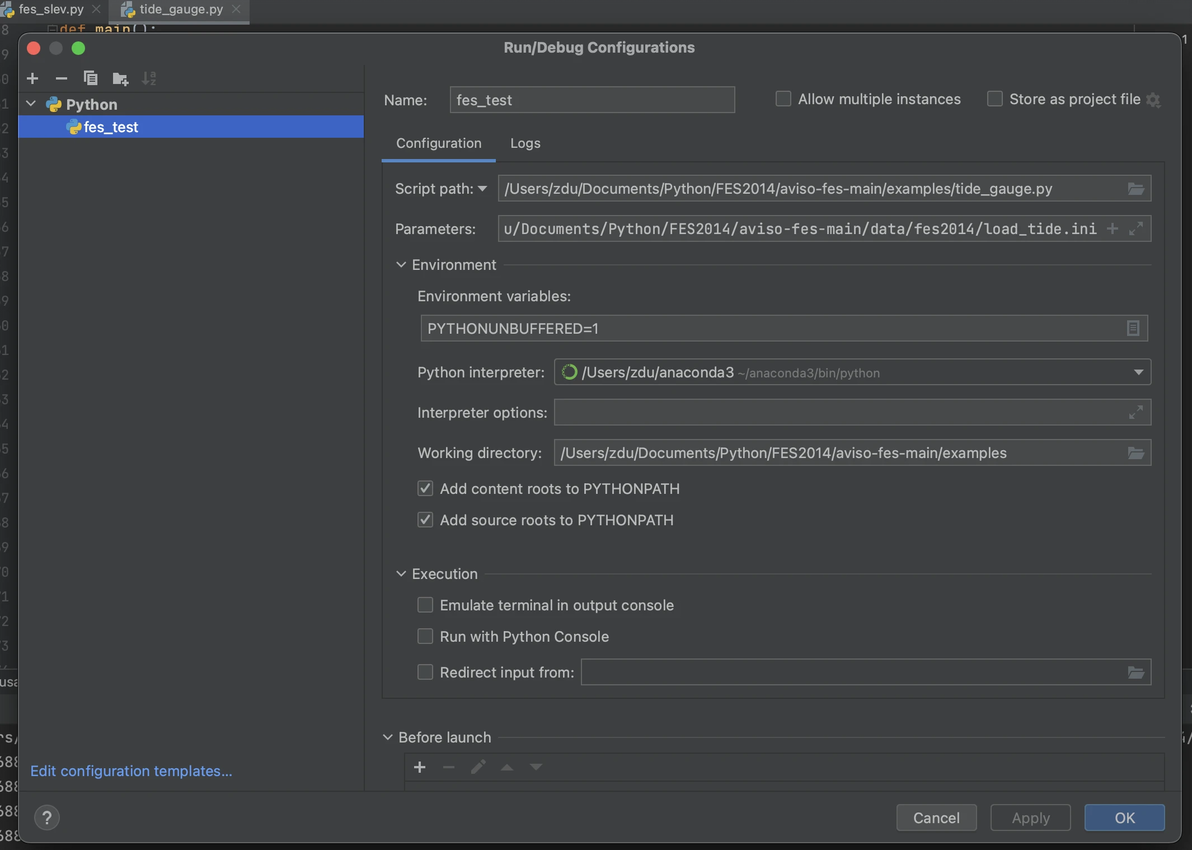Open the tide_gauge.py editor tab
Screen dimensions: 1192x850
181,9
